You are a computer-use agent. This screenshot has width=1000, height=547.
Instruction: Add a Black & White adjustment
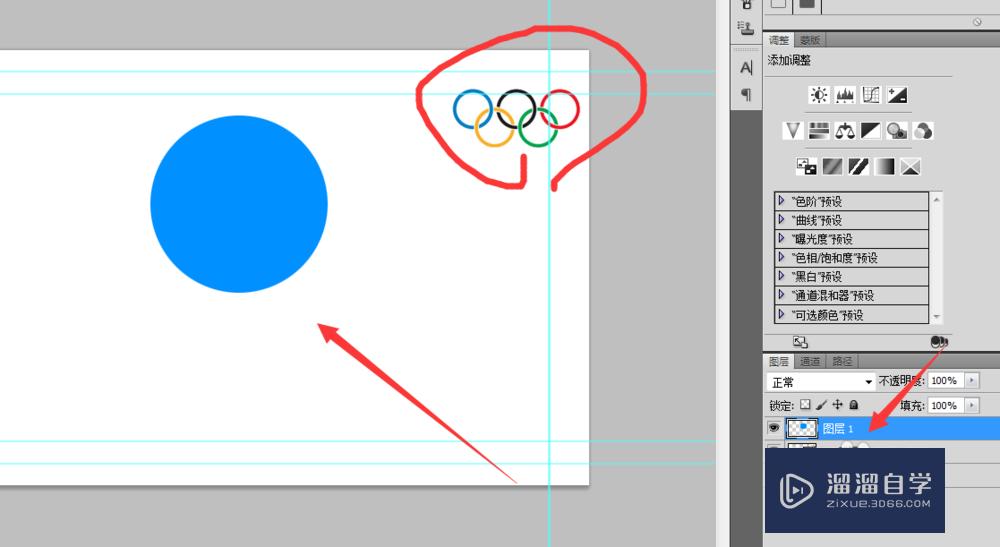871,131
